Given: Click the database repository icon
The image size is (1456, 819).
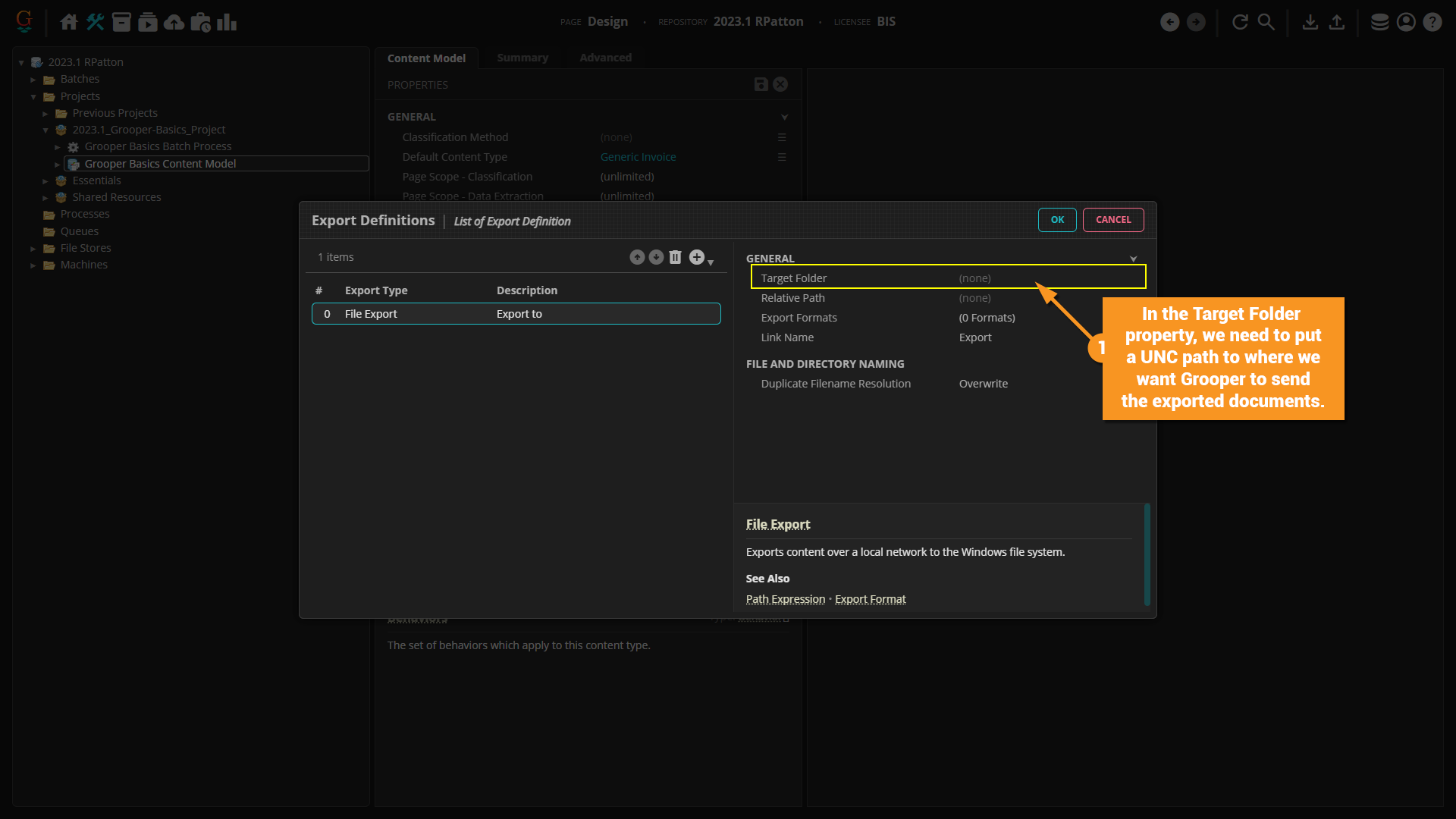Looking at the screenshot, I should [x=1379, y=22].
